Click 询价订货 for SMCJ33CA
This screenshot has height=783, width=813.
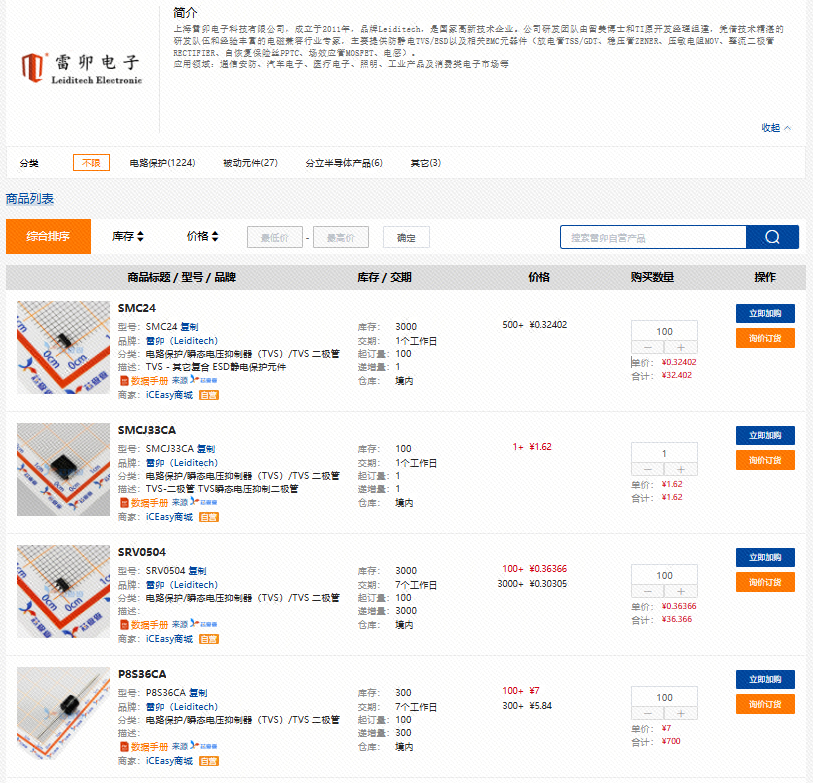tap(765, 460)
